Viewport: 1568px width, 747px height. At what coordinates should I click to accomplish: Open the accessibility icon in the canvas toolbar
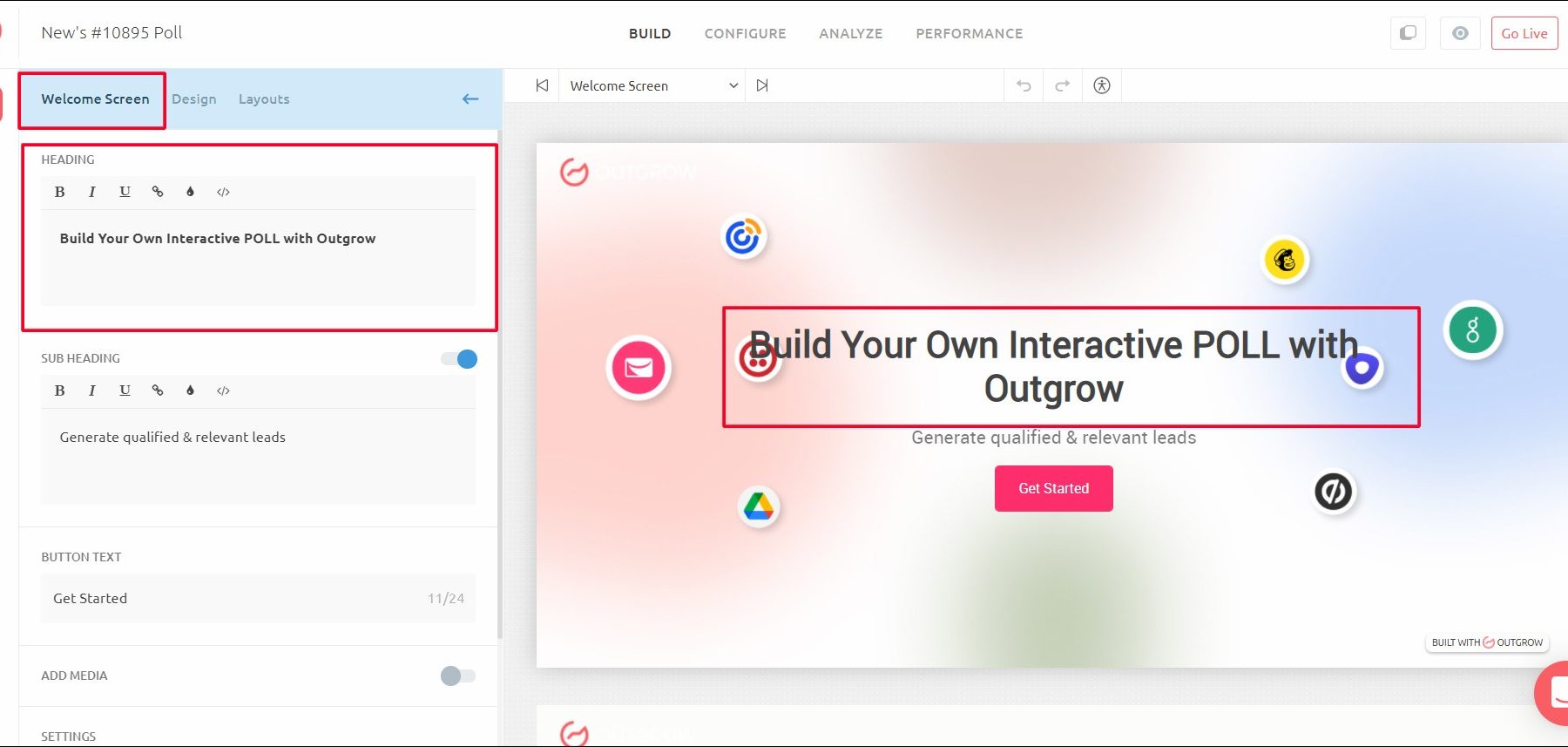[x=1102, y=85]
